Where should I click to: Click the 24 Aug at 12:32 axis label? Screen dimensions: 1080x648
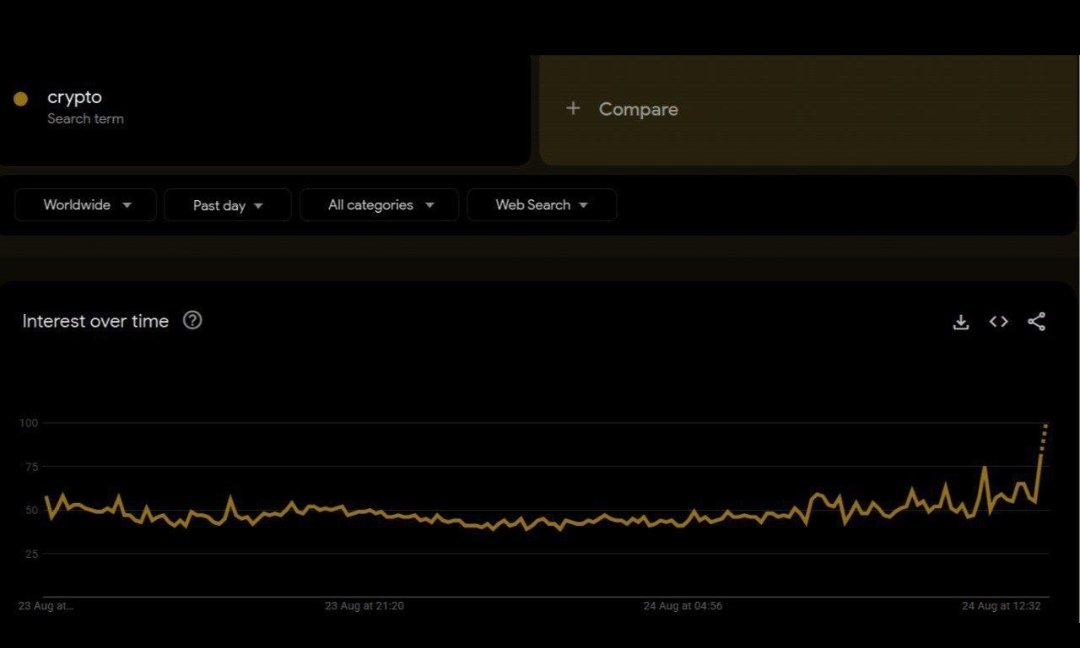tap(1001, 606)
